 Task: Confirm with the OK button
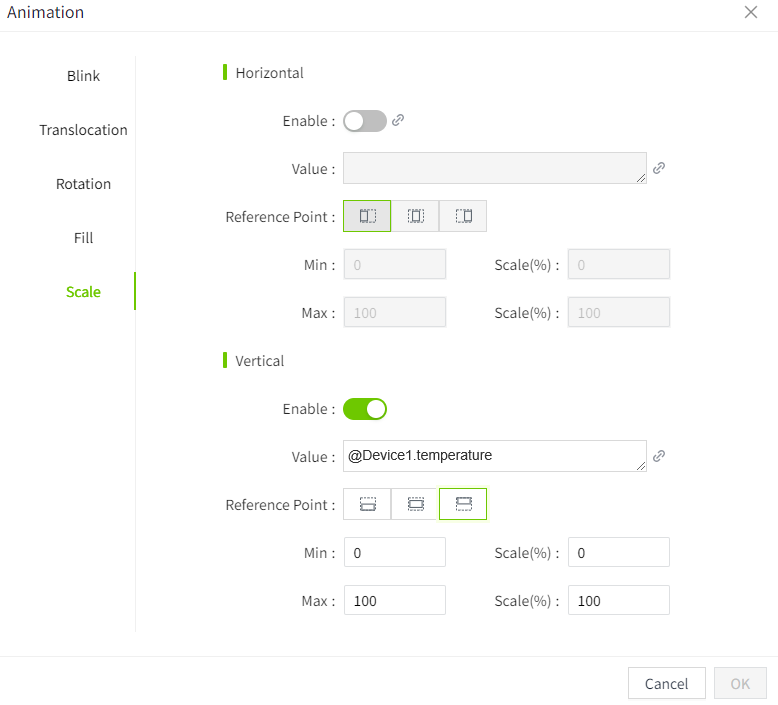[740, 684]
